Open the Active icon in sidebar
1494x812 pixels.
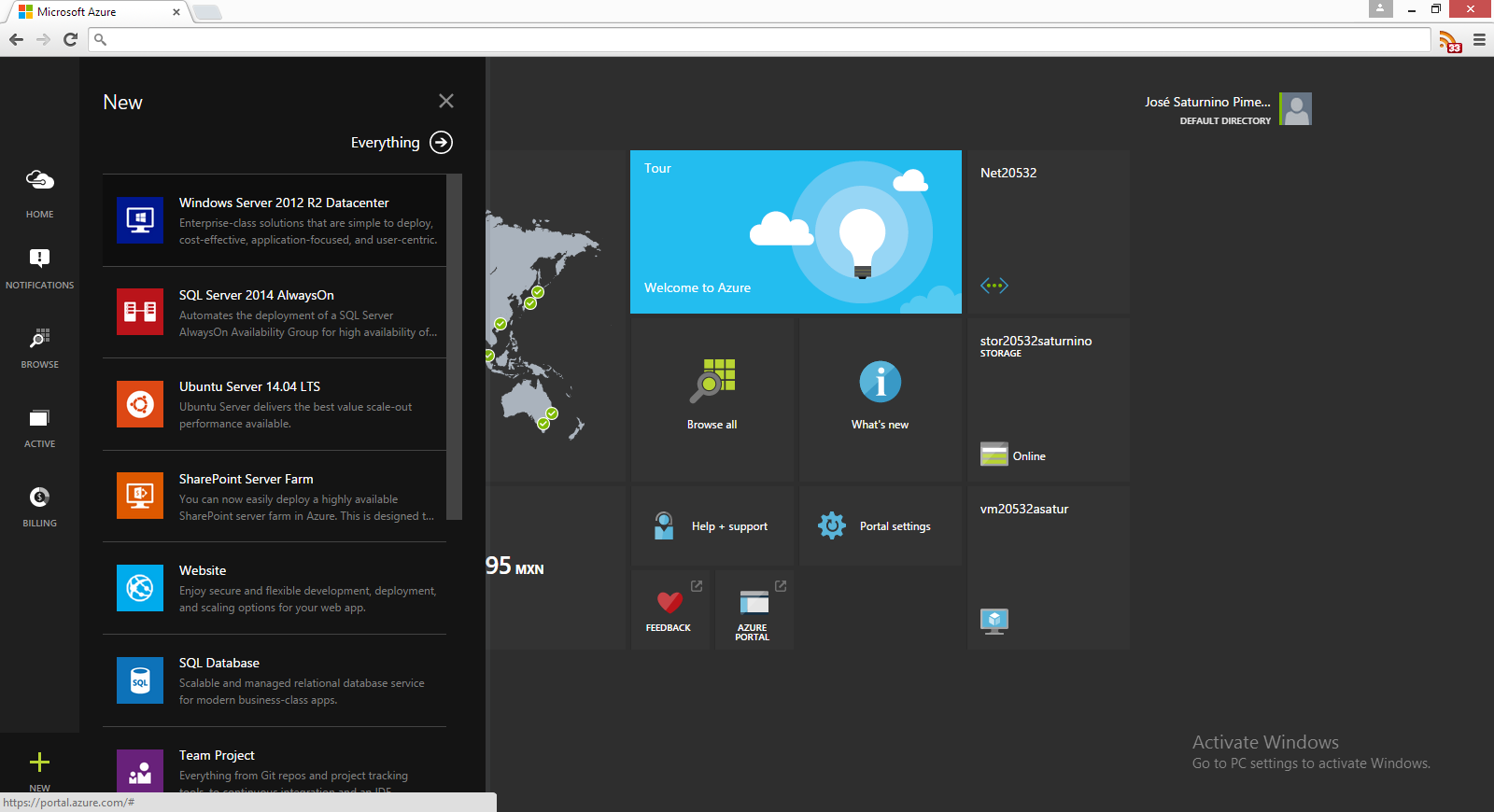[39, 417]
